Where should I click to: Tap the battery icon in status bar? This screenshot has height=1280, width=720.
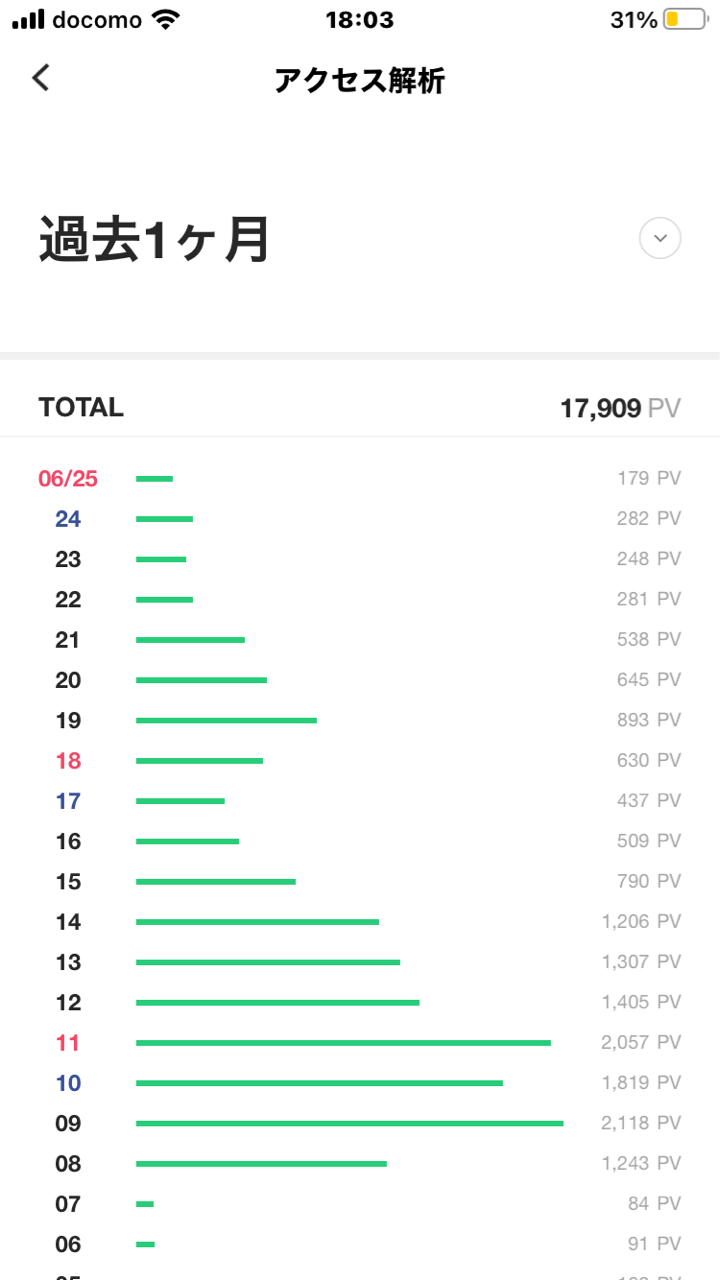click(x=685, y=19)
